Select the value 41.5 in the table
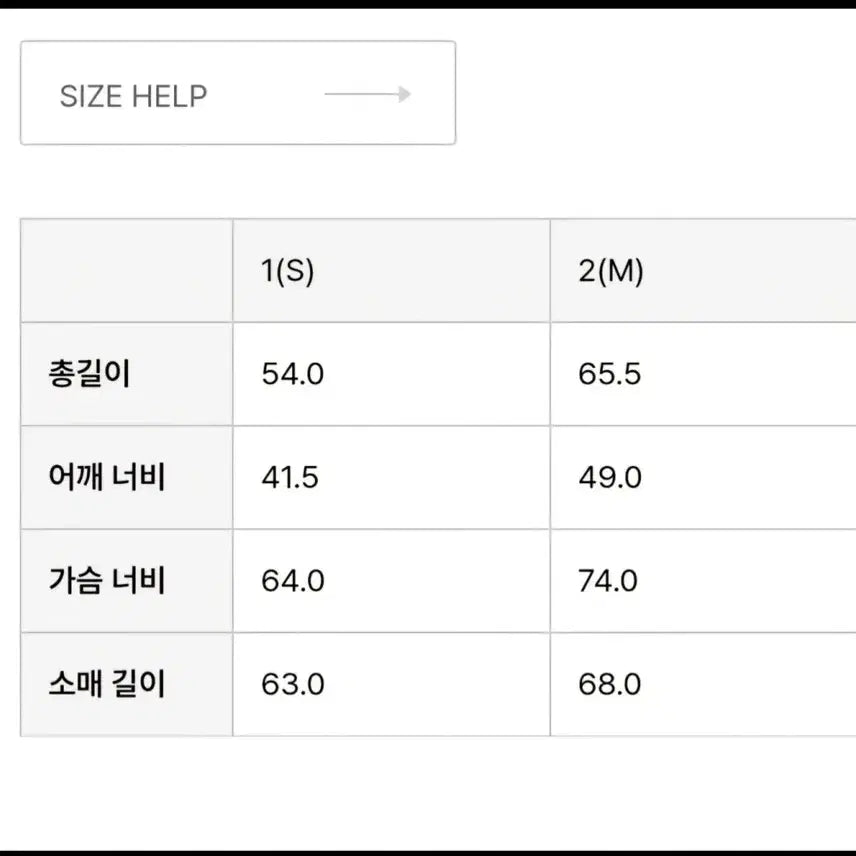856x856 pixels. [289, 477]
